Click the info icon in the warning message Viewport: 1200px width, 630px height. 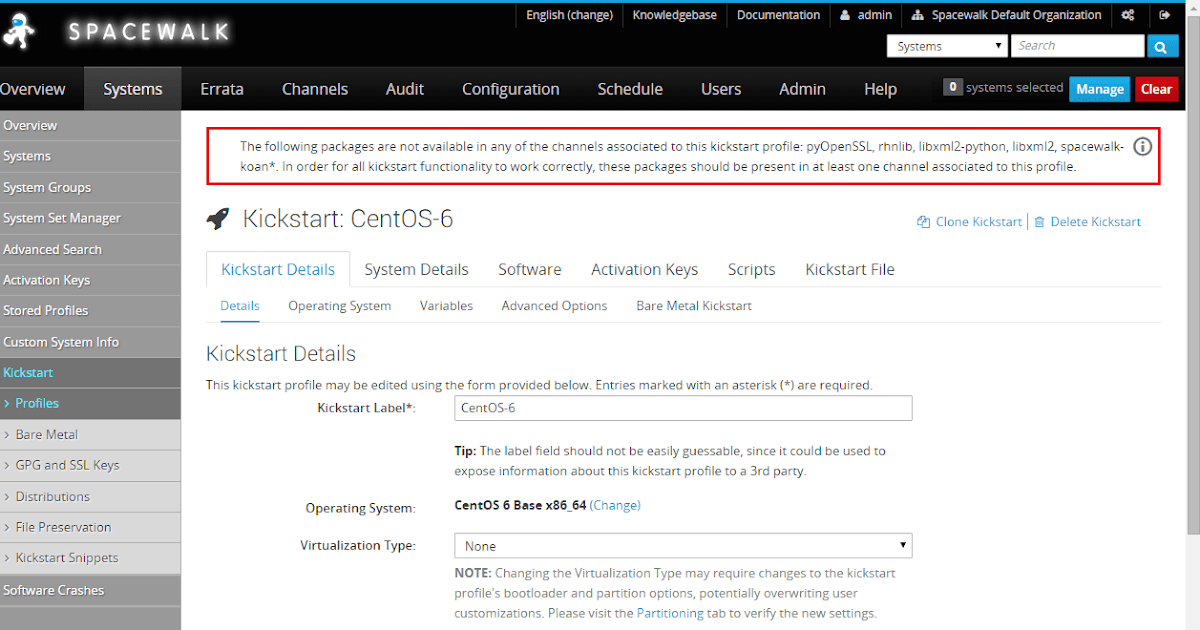coord(1143,147)
